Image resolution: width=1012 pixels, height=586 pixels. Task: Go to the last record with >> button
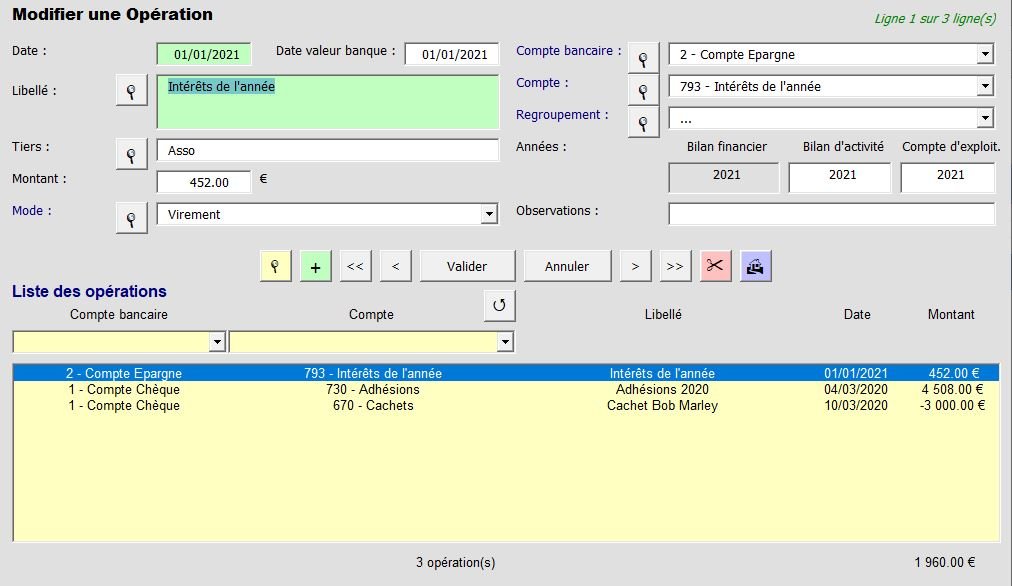tap(675, 266)
